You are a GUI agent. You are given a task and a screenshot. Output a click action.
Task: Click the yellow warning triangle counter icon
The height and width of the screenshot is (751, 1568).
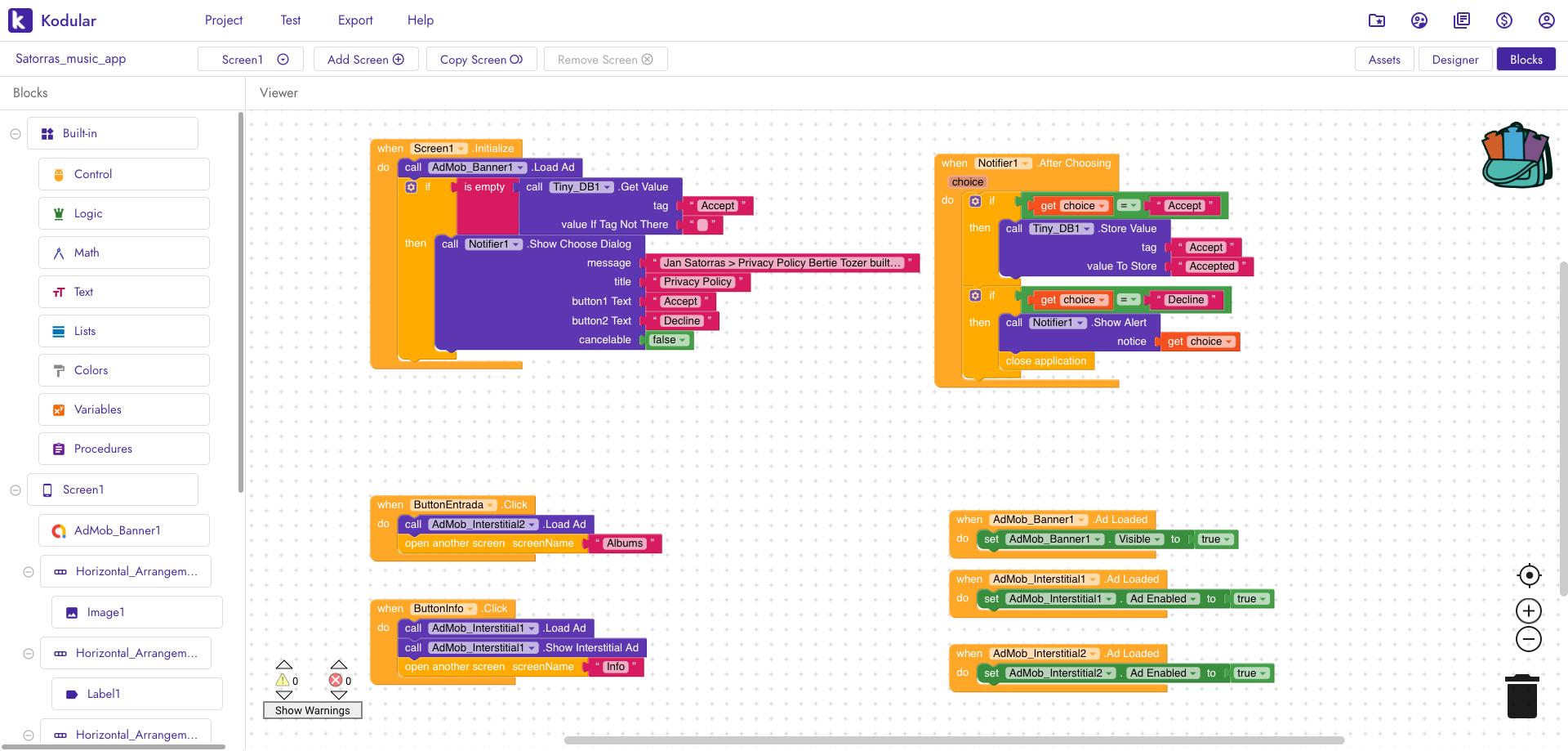click(x=283, y=680)
